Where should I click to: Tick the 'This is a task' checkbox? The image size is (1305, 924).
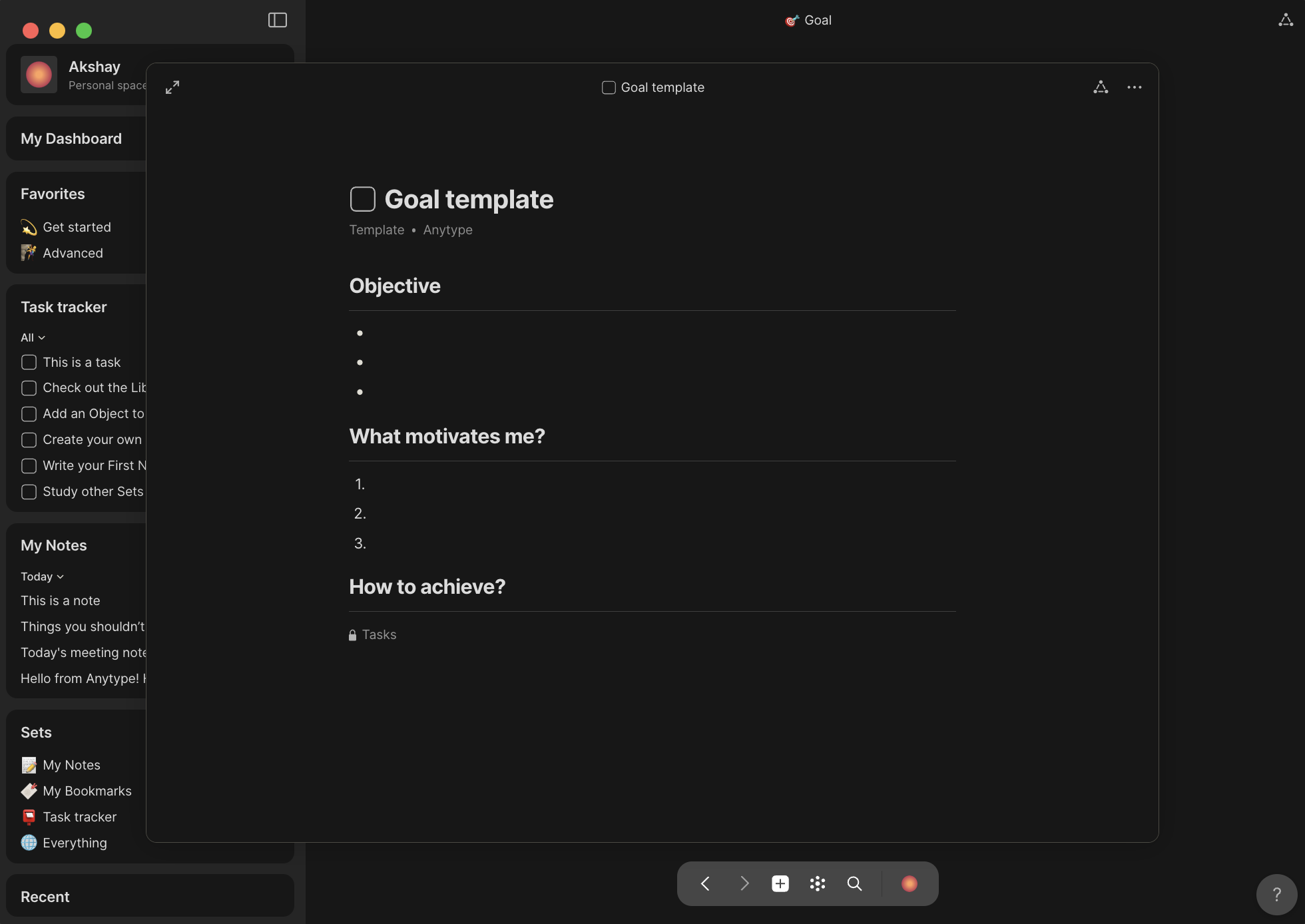[29, 362]
